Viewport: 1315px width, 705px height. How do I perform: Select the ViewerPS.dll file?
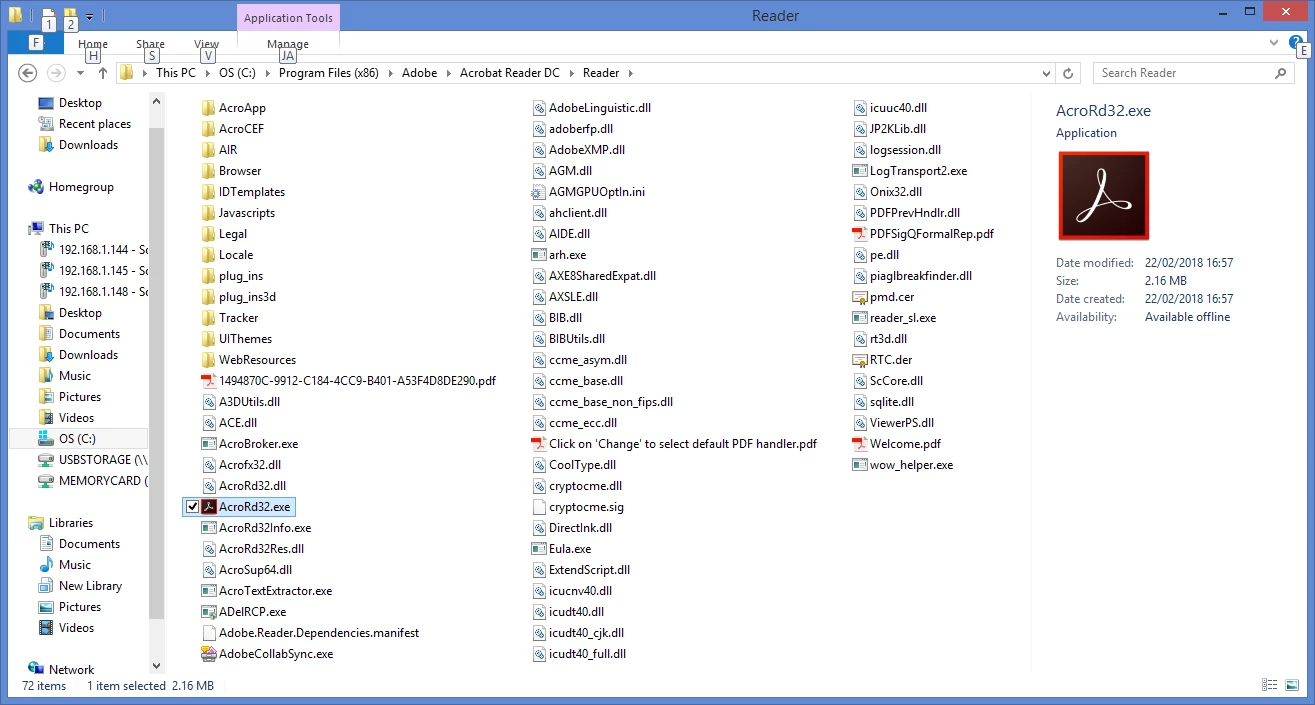pos(893,423)
